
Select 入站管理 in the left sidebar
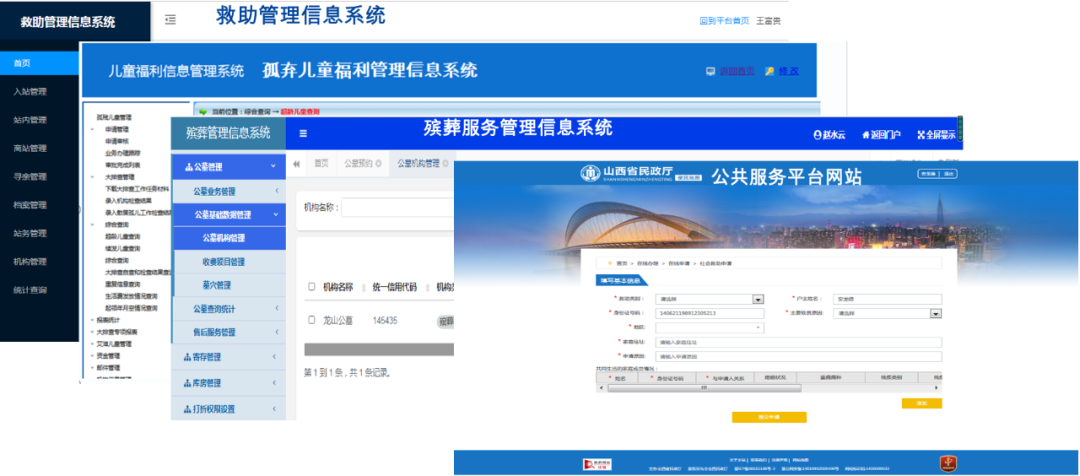(x=30, y=92)
